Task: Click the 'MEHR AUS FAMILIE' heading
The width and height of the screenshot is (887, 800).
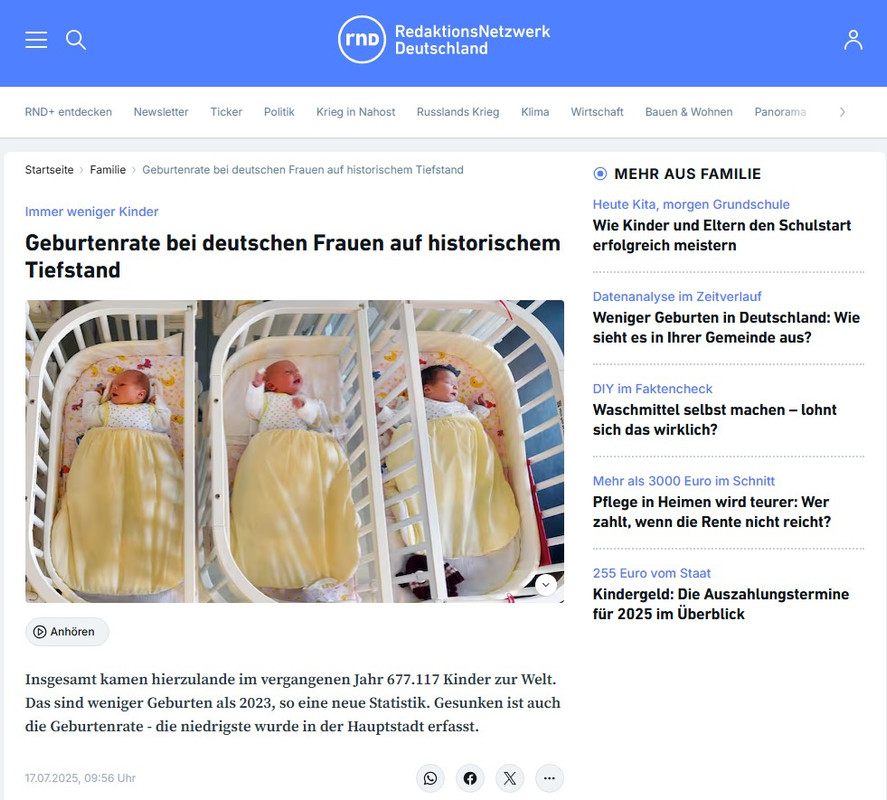Action: 687,174
